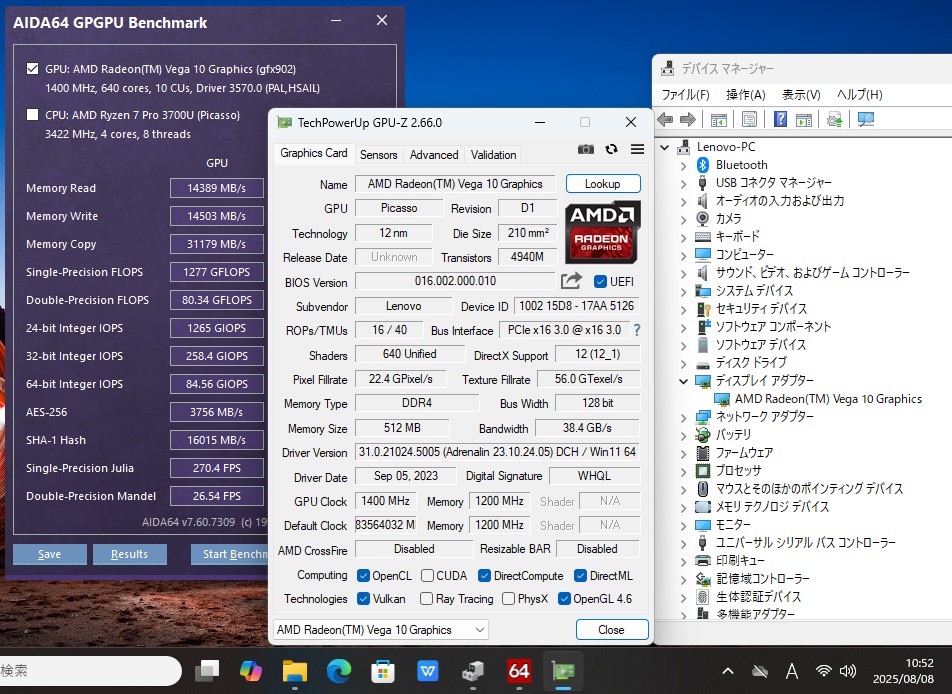Click the GPU-Z screenshot camera icon
Viewport: 952px width, 694px height.
(585, 149)
